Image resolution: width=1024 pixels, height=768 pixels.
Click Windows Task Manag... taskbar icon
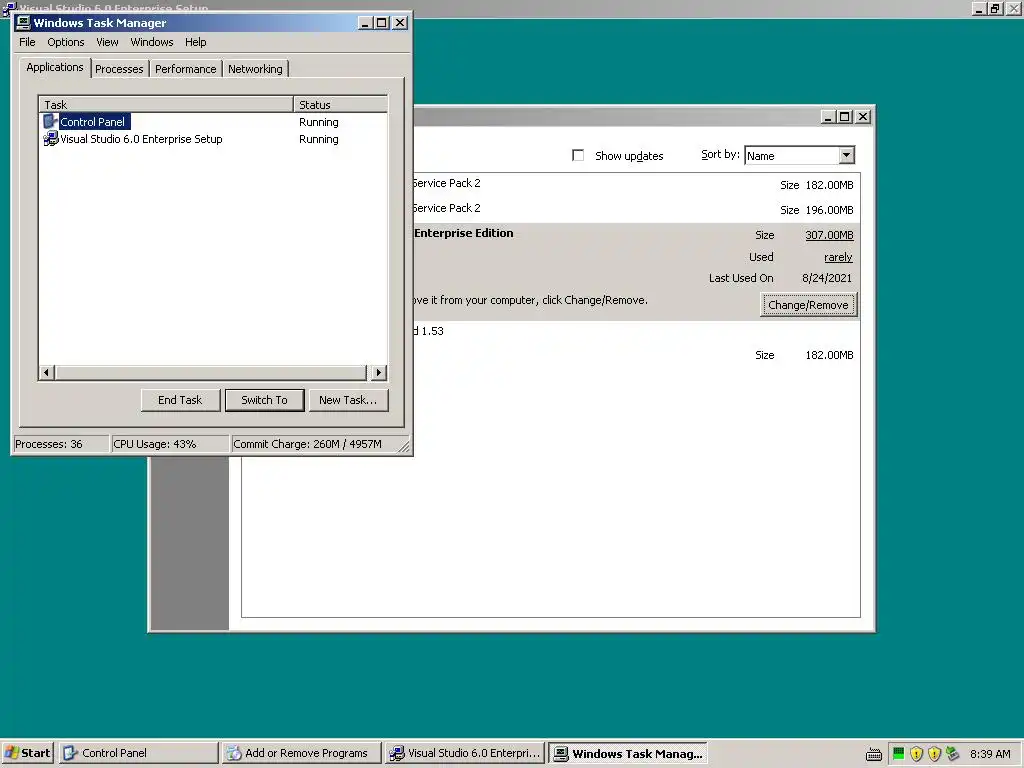pos(561,753)
